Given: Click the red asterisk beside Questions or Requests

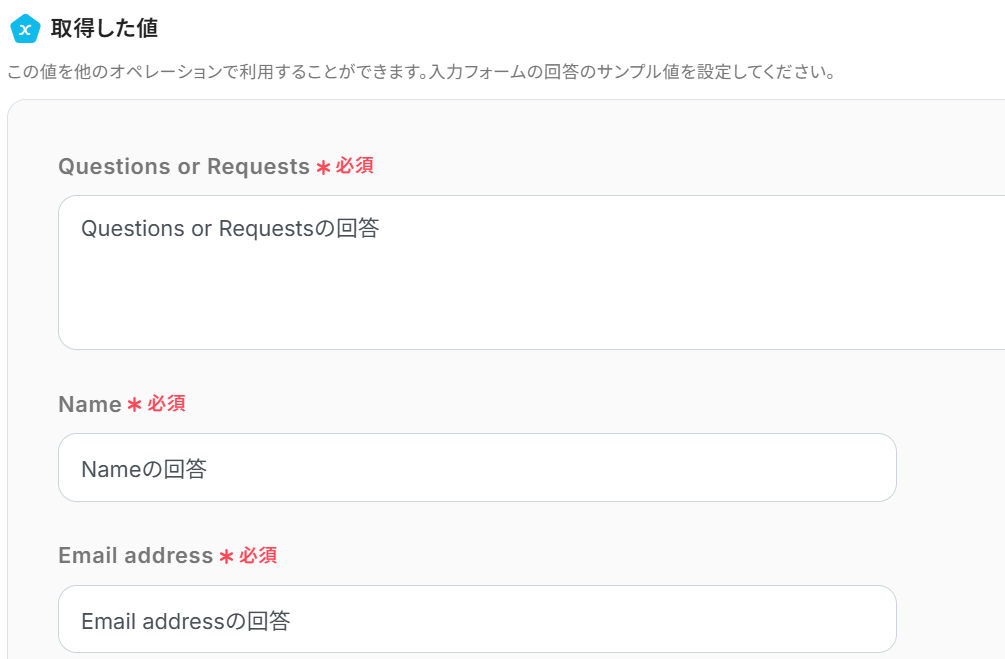Looking at the screenshot, I should pyautogui.click(x=323, y=168).
